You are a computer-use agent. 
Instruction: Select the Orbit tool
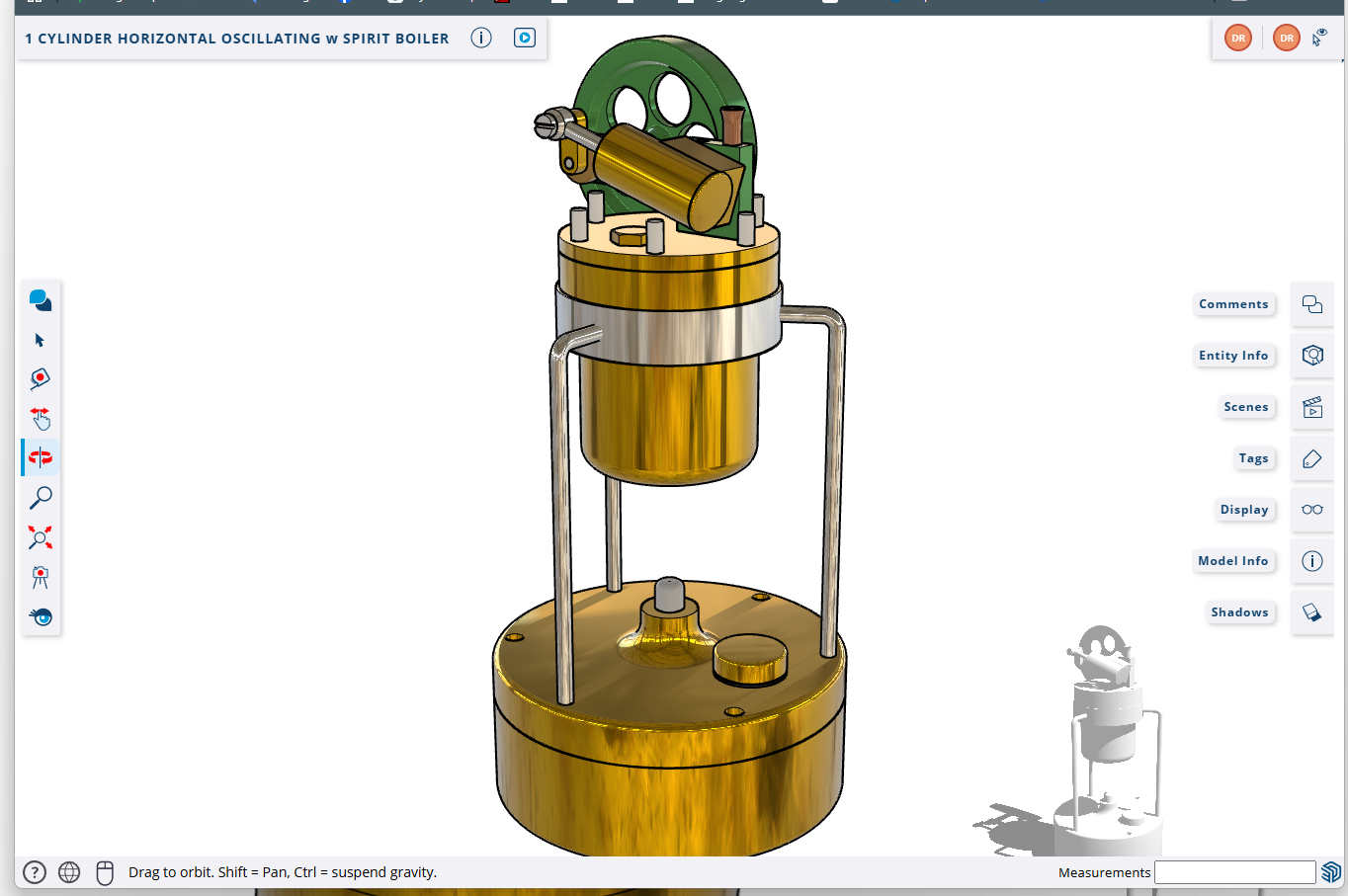pos(41,457)
